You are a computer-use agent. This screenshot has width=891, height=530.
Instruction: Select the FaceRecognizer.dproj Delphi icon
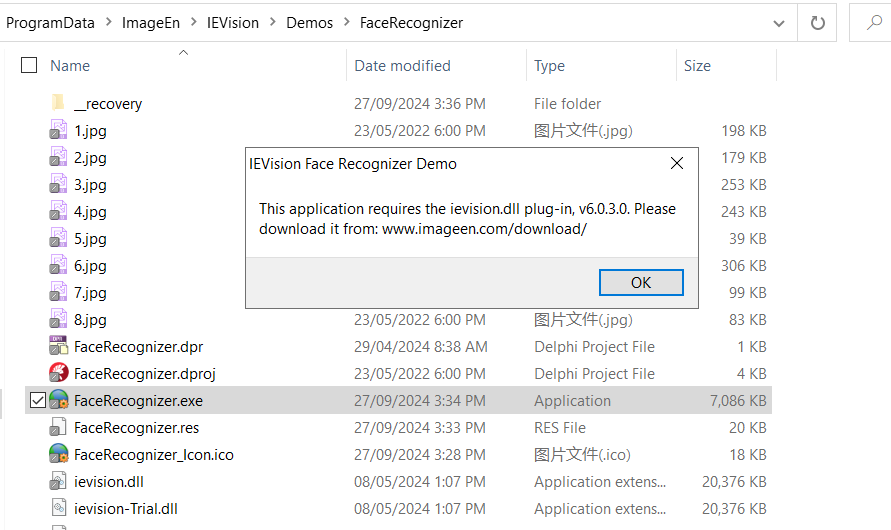click(59, 373)
